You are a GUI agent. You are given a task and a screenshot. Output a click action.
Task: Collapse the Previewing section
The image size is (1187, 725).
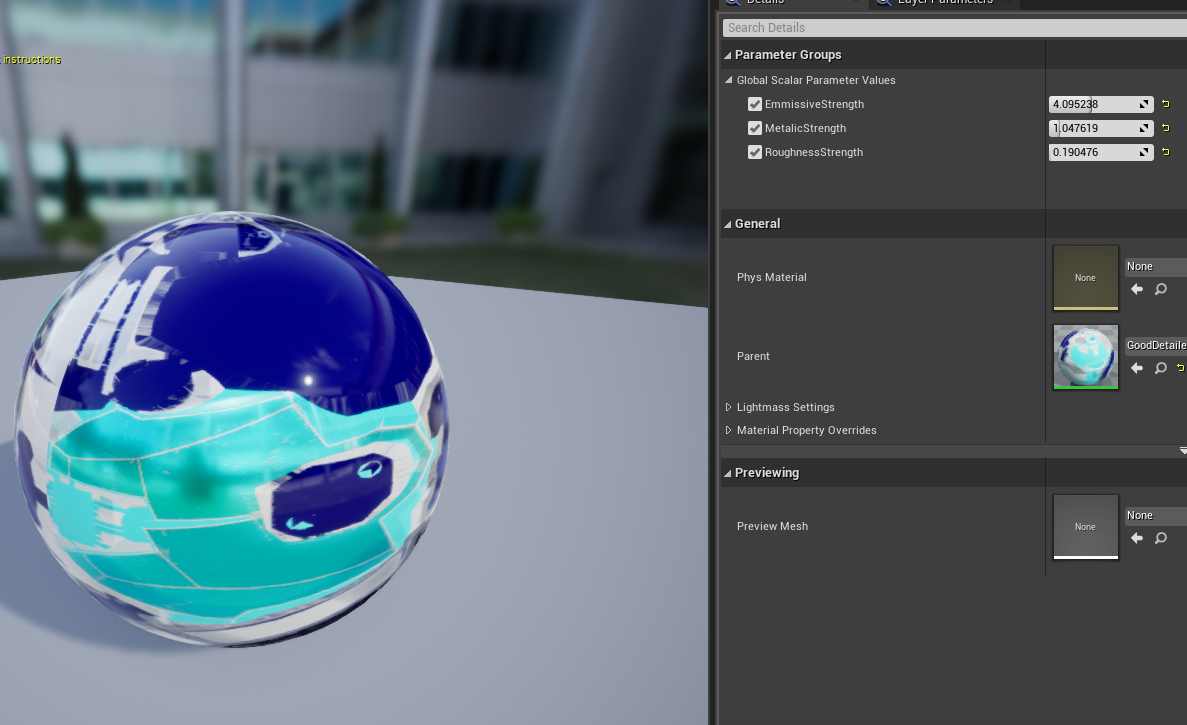point(727,473)
